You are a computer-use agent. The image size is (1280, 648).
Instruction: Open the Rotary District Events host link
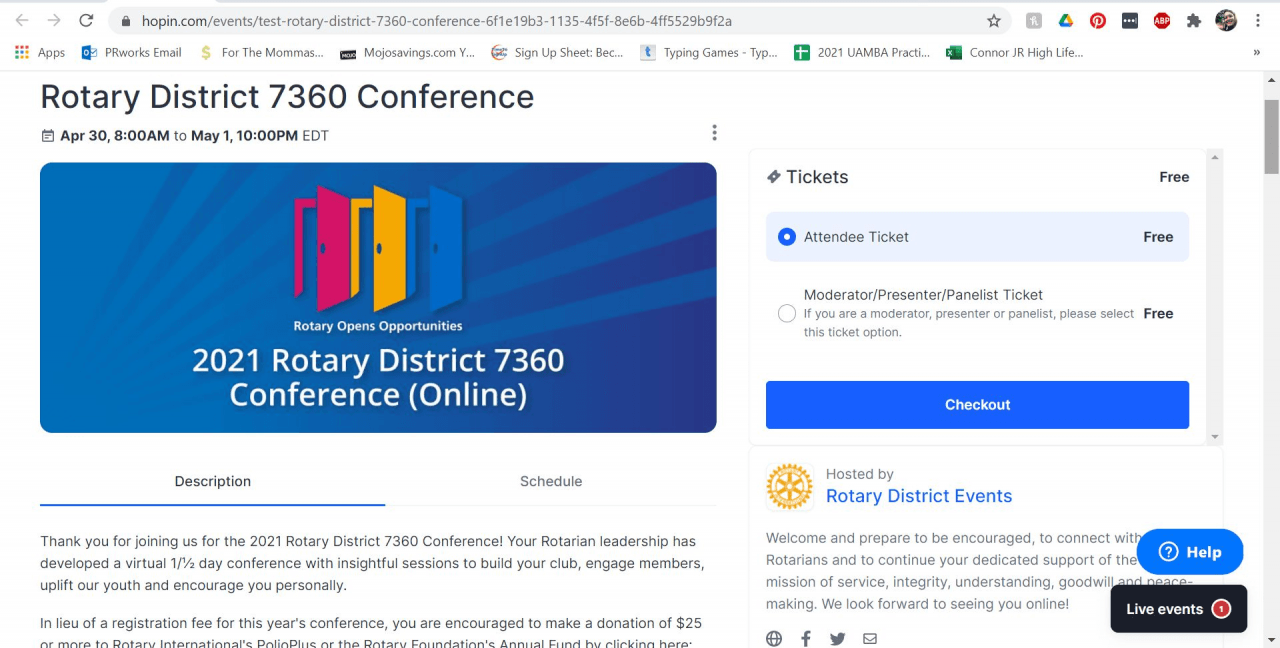coord(919,497)
